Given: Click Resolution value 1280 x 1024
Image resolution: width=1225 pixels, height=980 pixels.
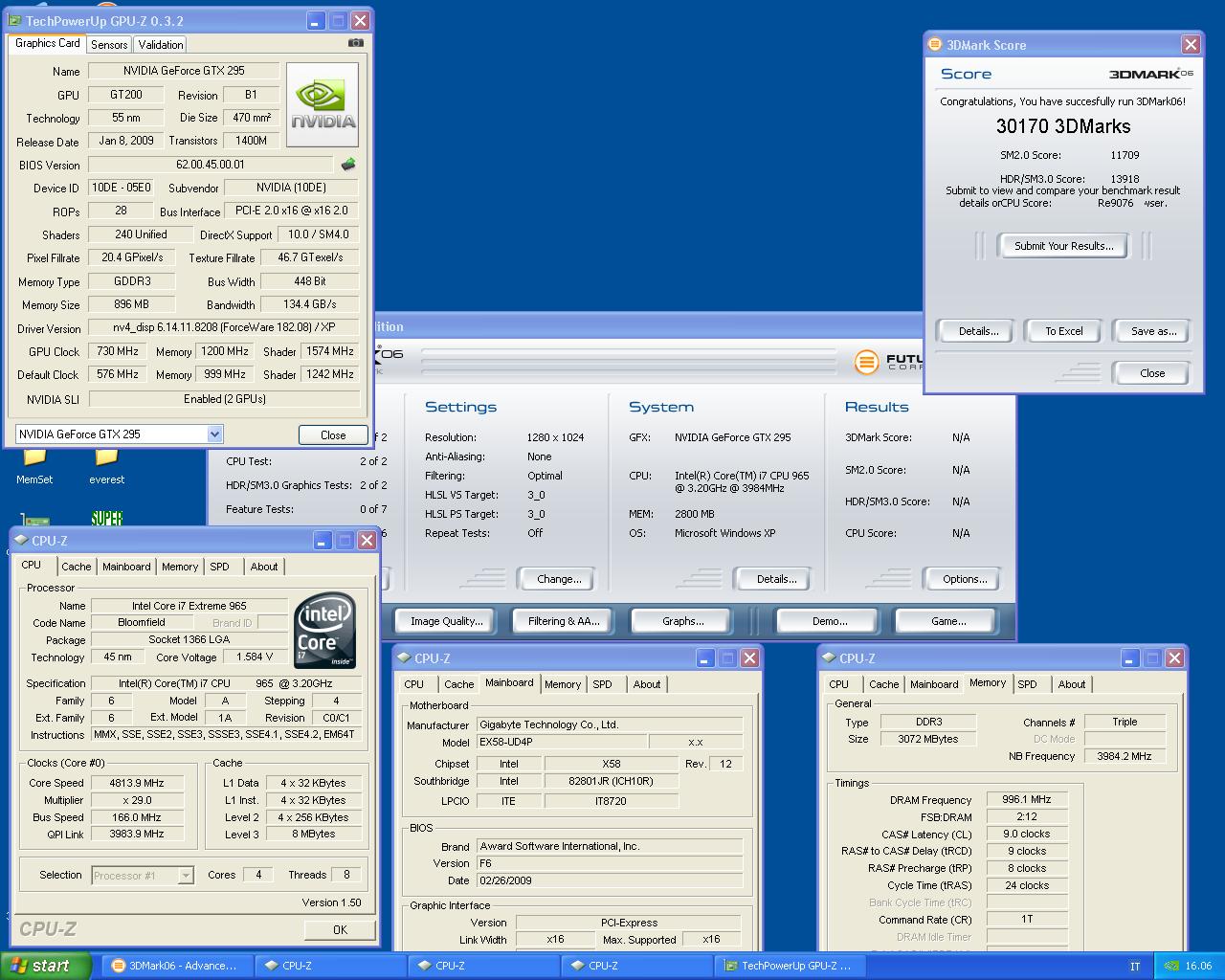Looking at the screenshot, I should (555, 437).
